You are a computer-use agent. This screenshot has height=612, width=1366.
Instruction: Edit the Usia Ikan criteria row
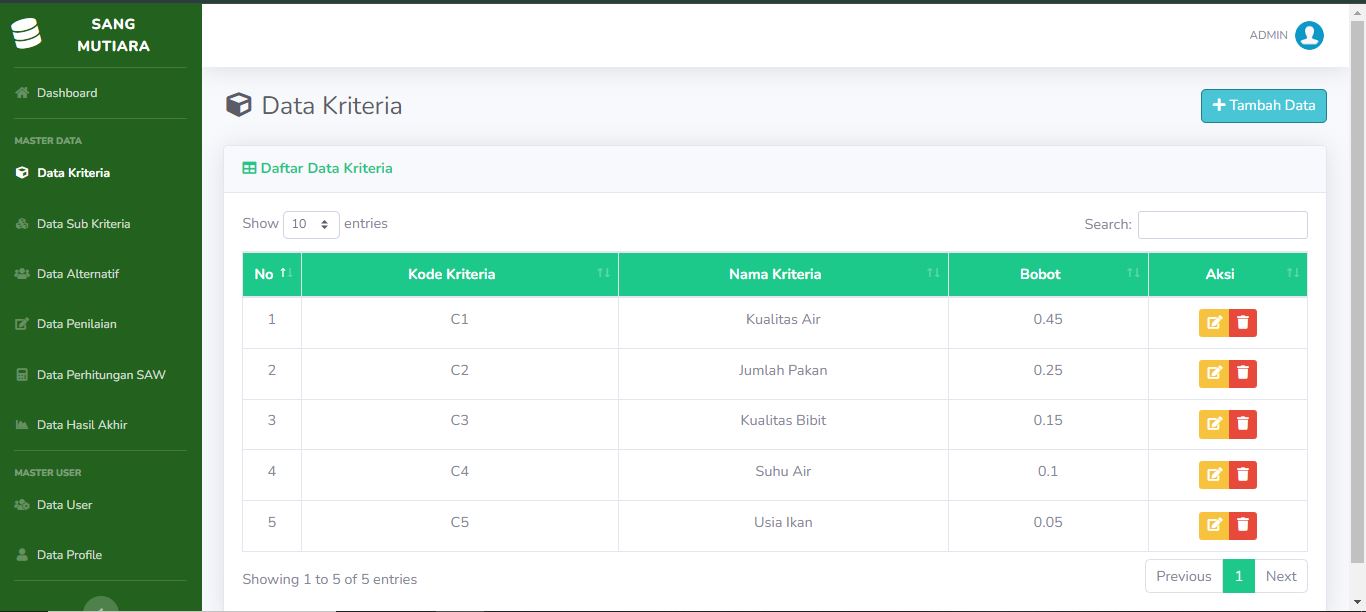[1214, 525]
